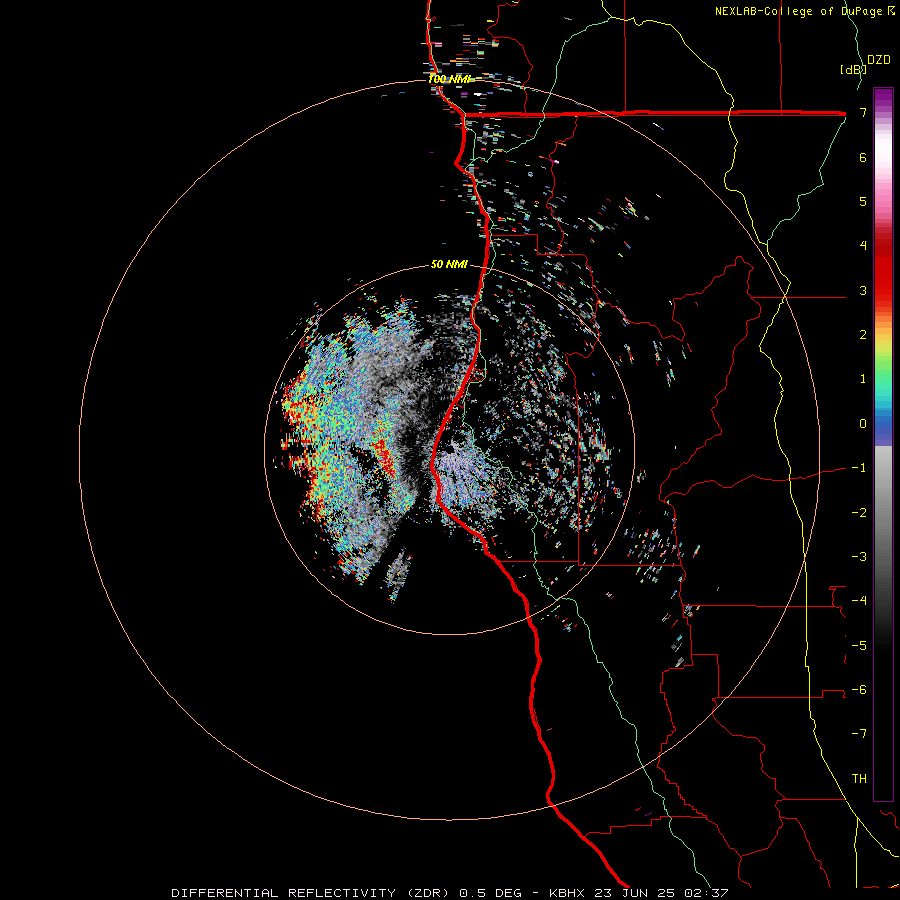Click the -1 value on color scale
900x900 pixels.
859,468
